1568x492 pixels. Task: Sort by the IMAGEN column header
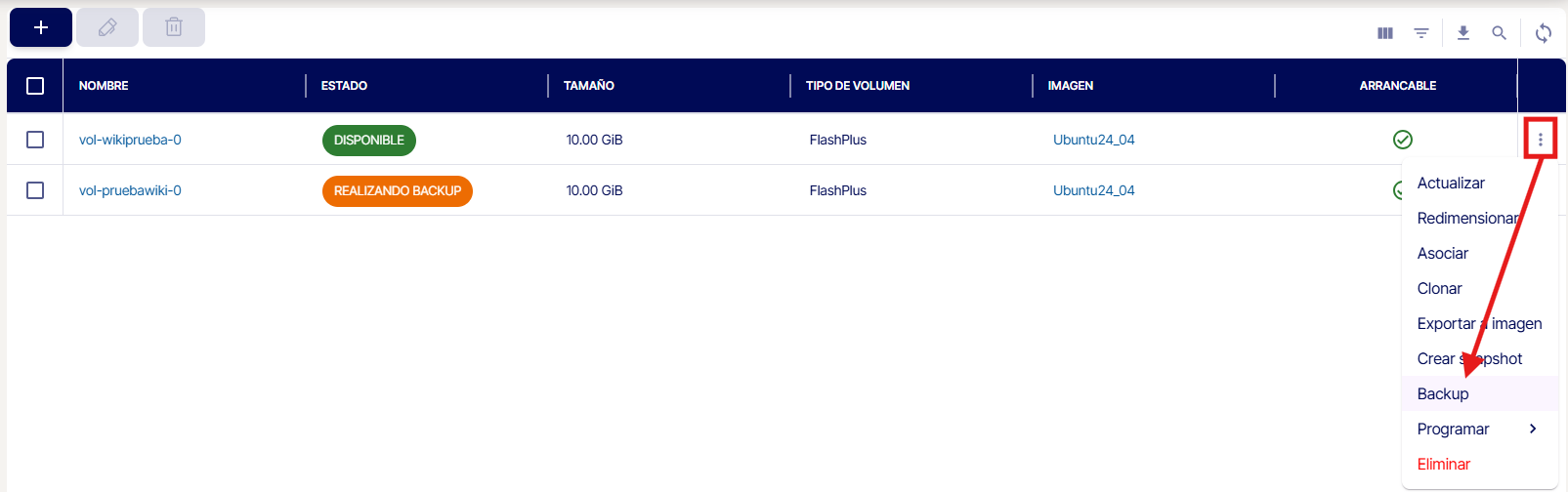[1071, 86]
